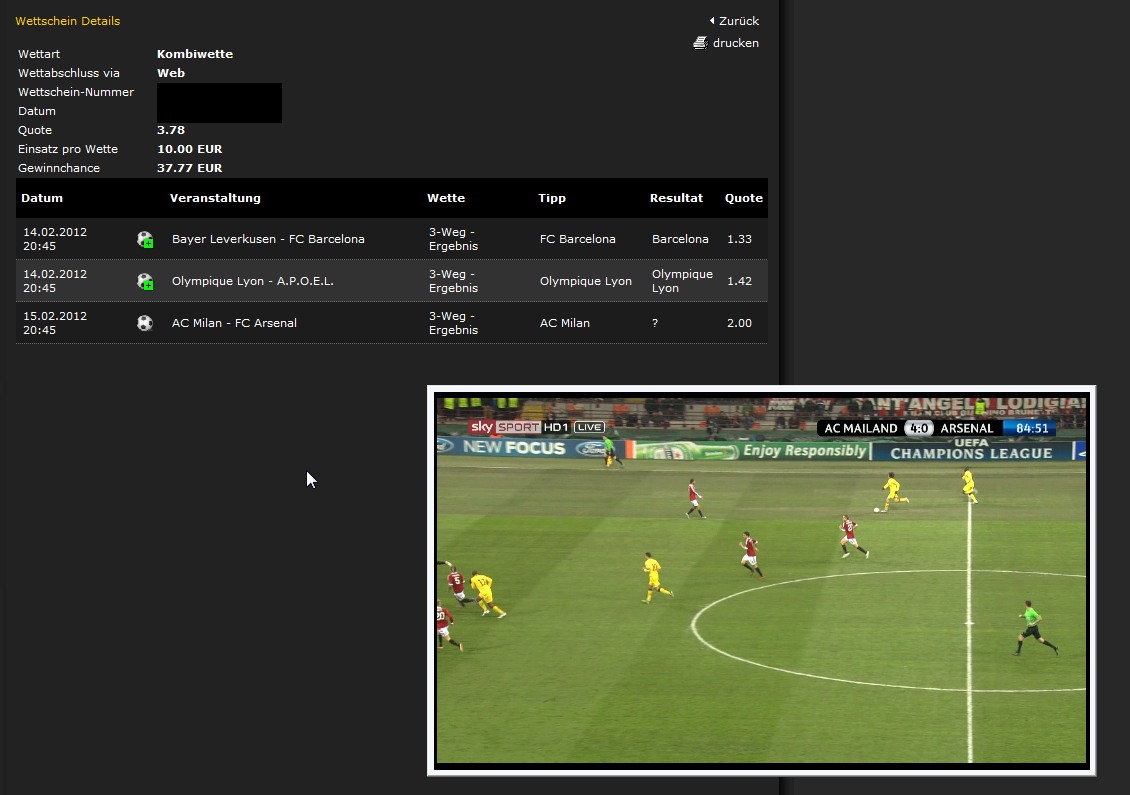This screenshot has width=1130, height=795.
Task: Click the date cell in the Bayer Leverkusen row
Action: coord(55,239)
